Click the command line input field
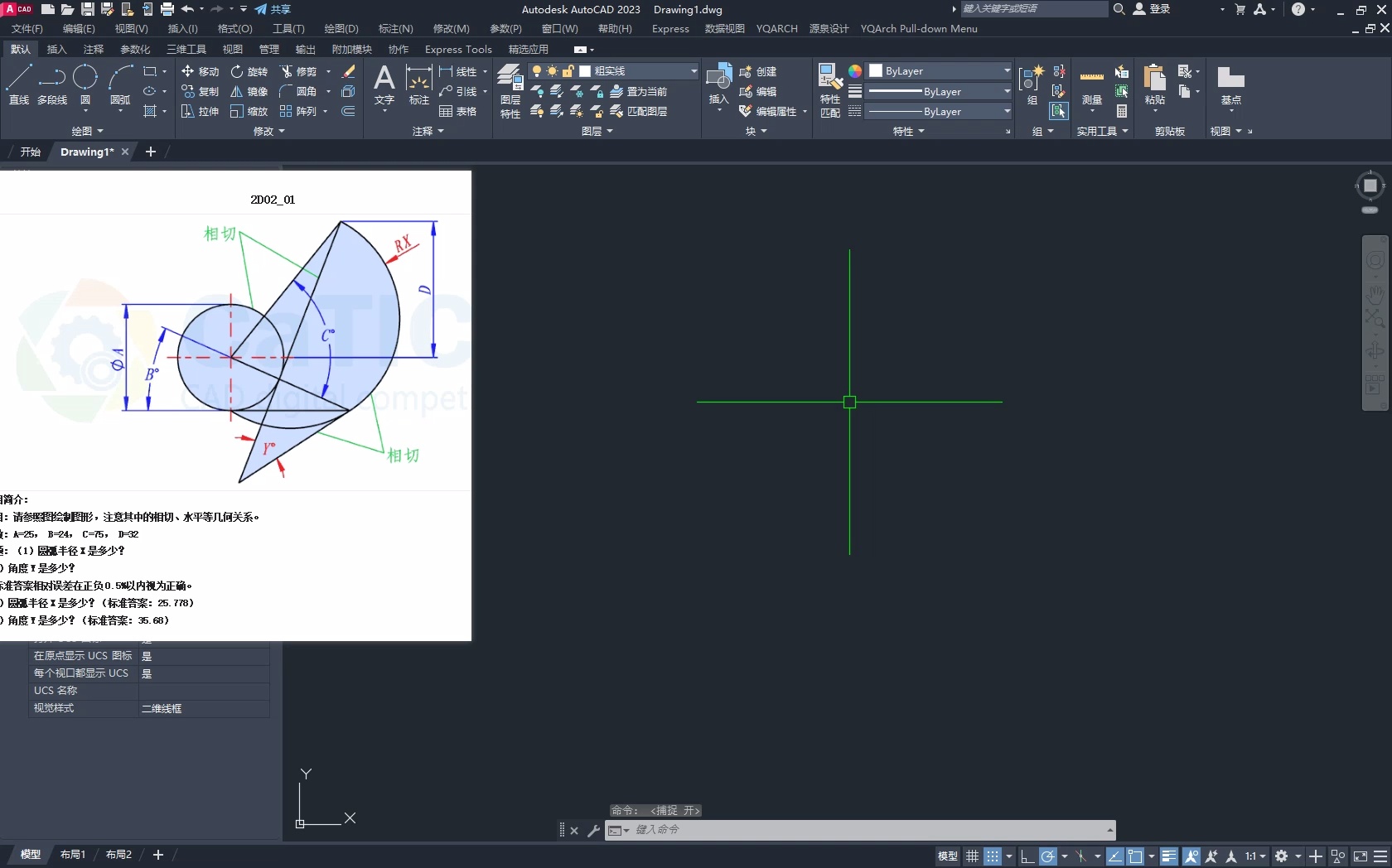Viewport: 1392px width, 868px height. pyautogui.click(x=862, y=830)
